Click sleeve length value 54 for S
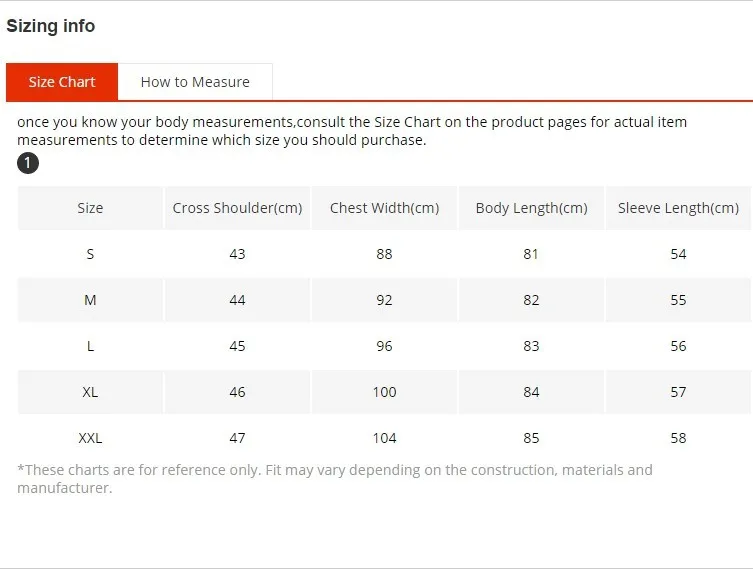The width and height of the screenshot is (753, 569). (x=678, y=254)
